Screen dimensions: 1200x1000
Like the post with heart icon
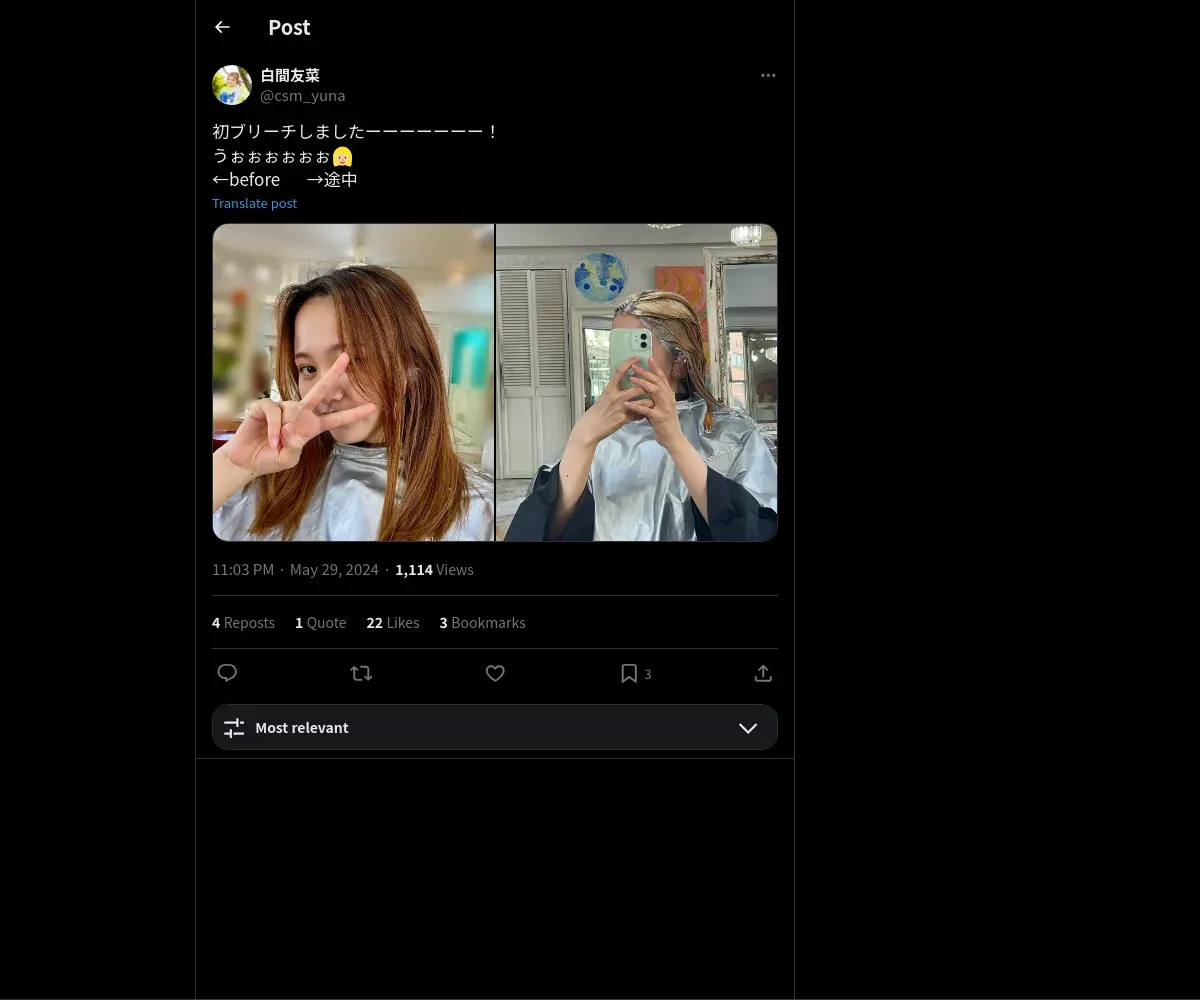click(495, 673)
